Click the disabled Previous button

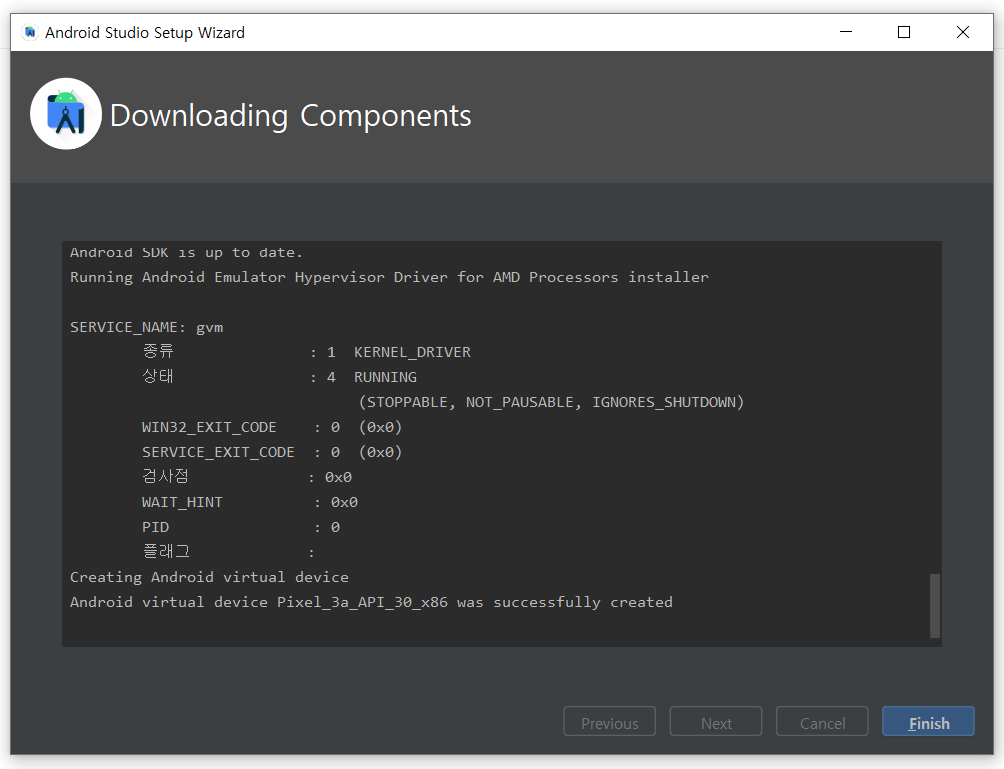point(609,722)
